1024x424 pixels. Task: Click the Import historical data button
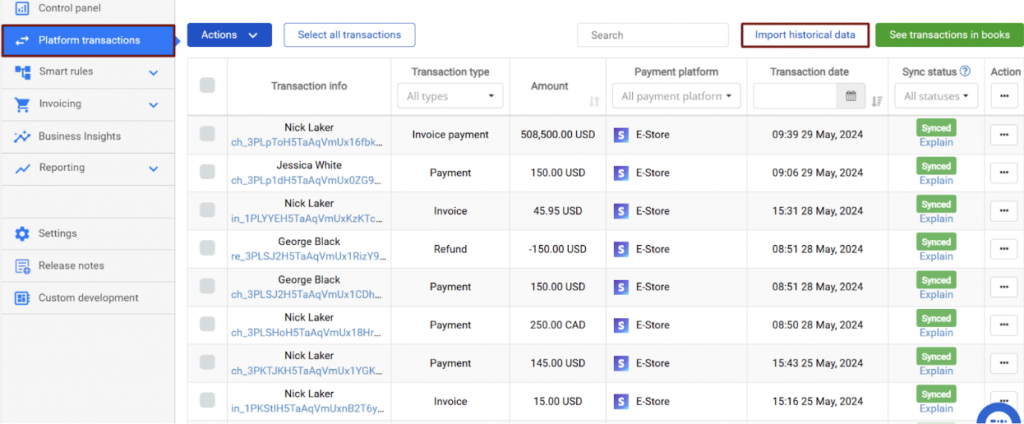tap(805, 35)
